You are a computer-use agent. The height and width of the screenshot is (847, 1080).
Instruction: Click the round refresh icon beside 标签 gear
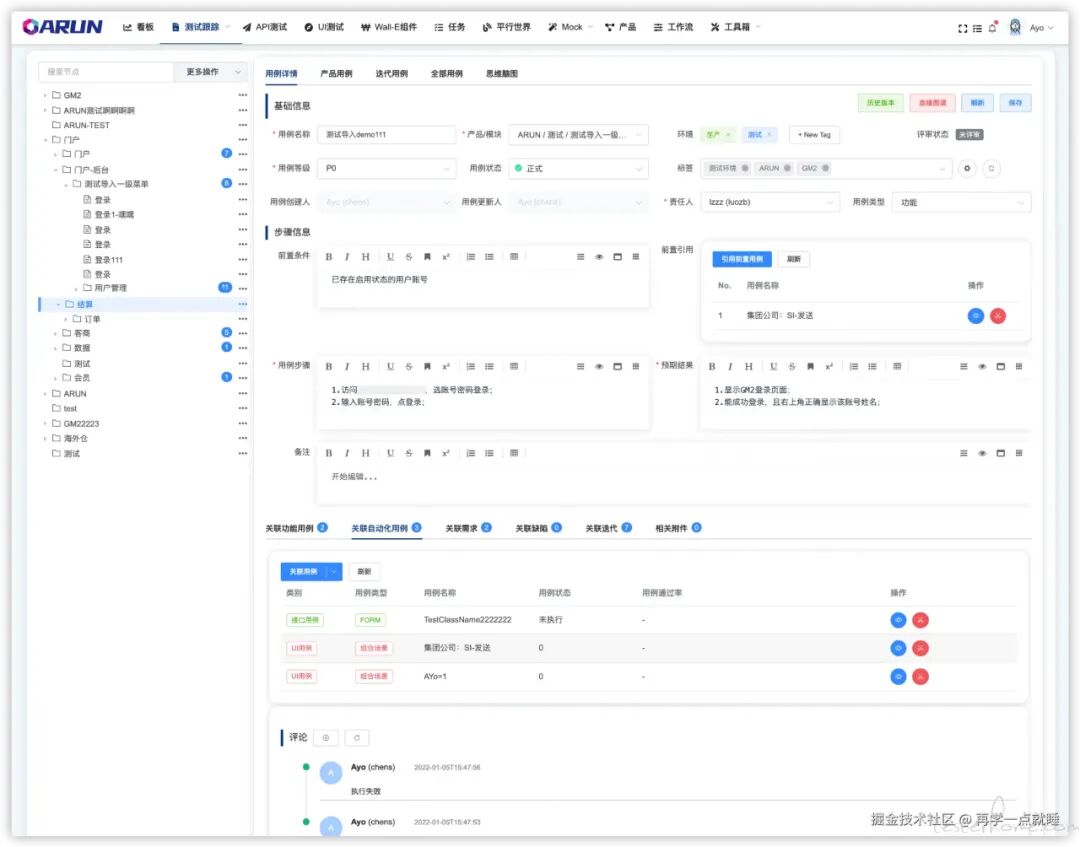tap(991, 168)
